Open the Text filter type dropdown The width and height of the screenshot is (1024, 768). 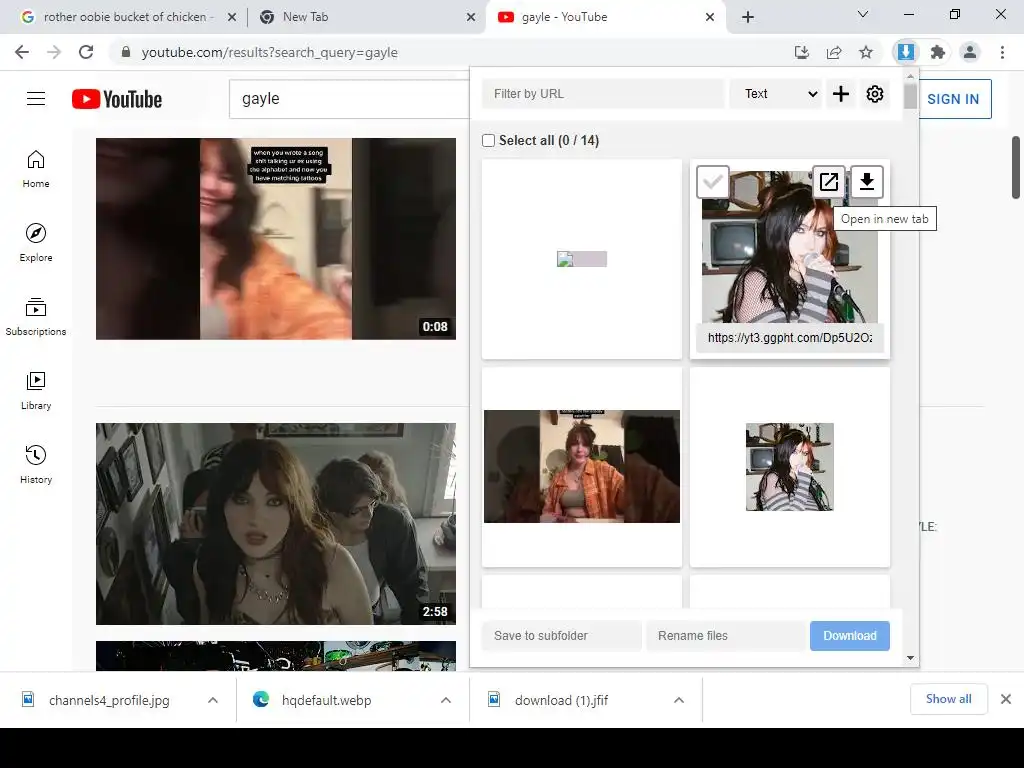776,94
